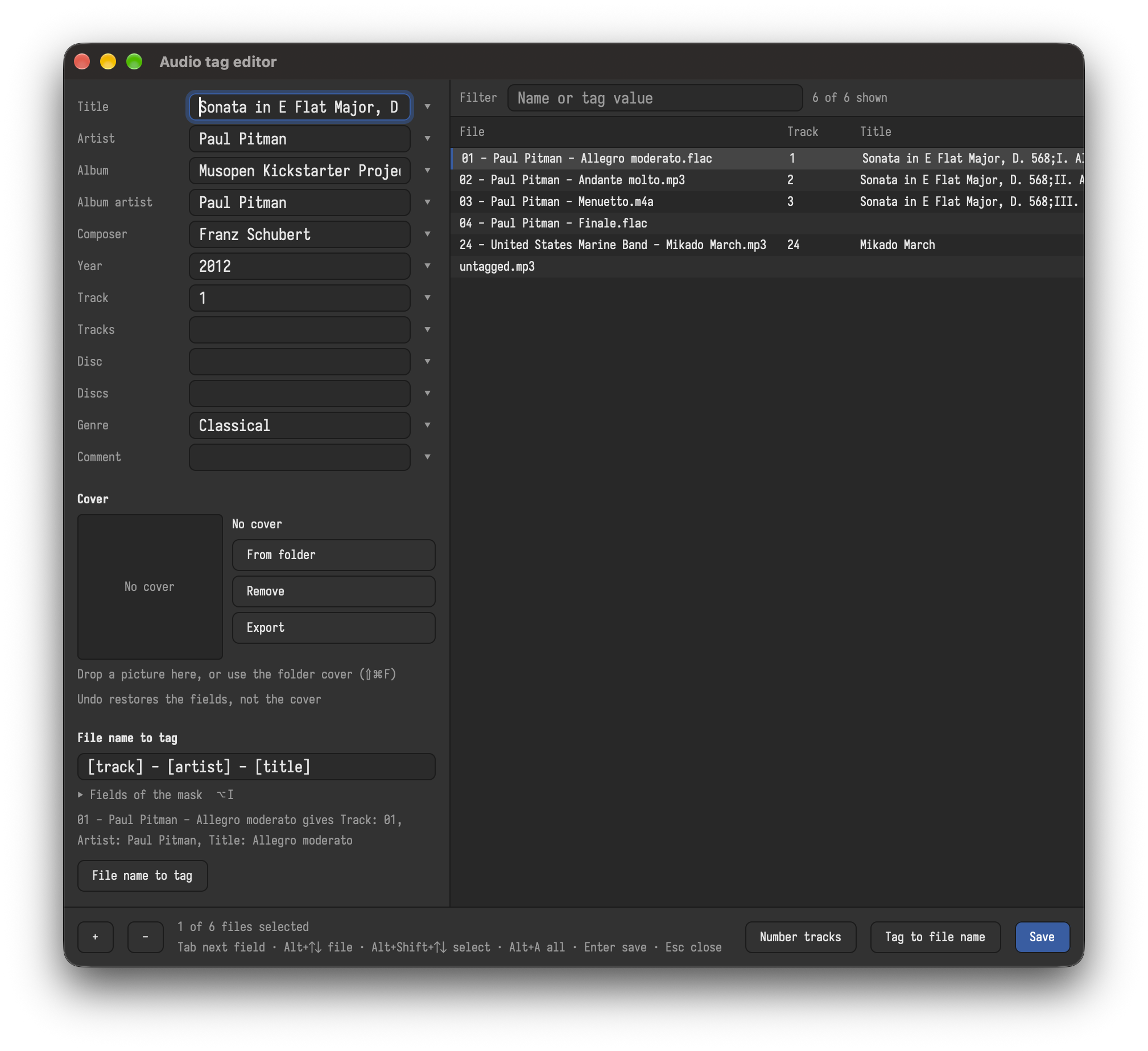Focus the Filter name or tag input

pyautogui.click(x=655, y=98)
